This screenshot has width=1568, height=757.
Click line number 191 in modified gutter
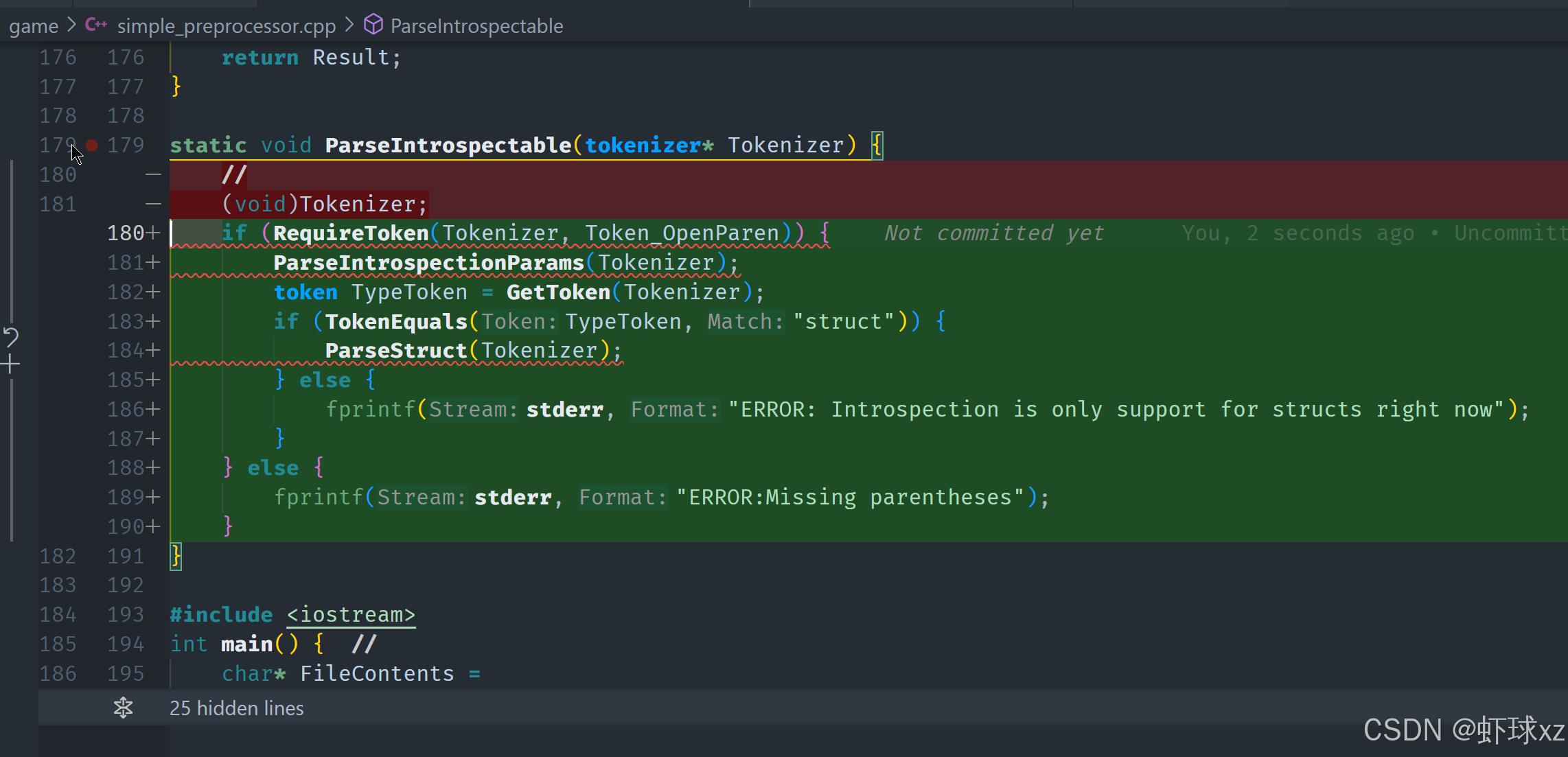coord(126,556)
